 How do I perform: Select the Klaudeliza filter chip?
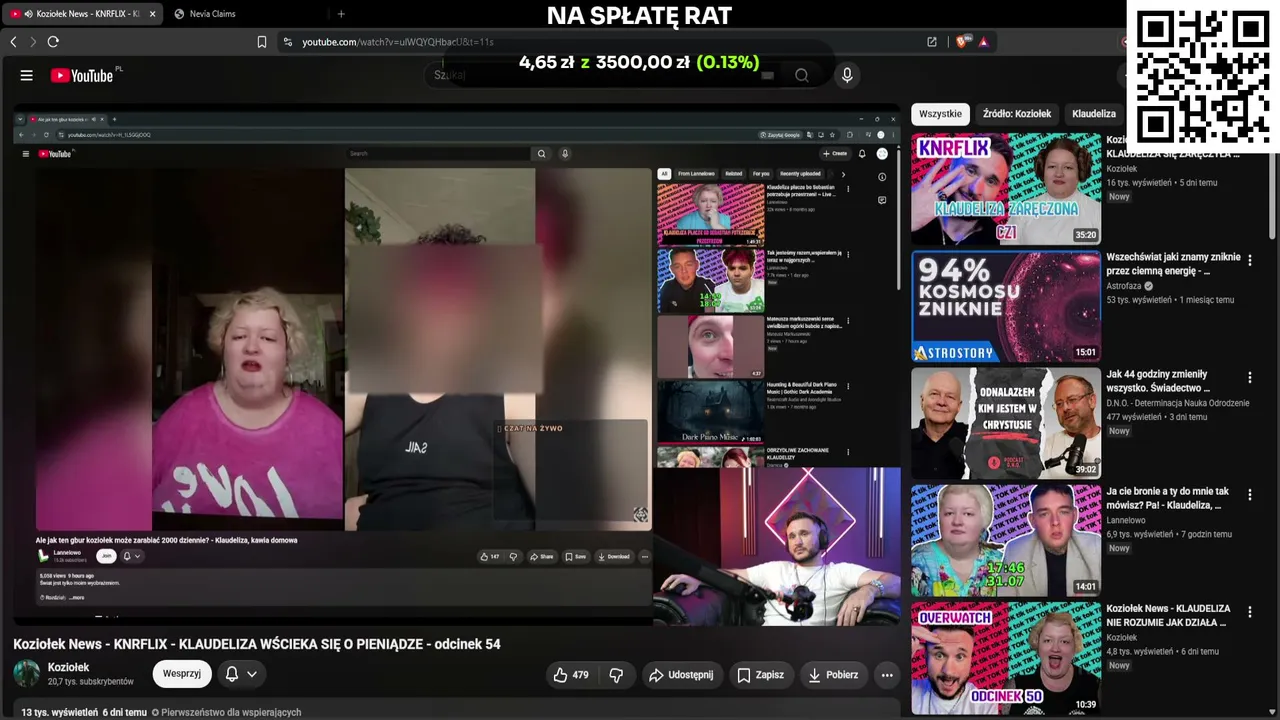[1094, 114]
